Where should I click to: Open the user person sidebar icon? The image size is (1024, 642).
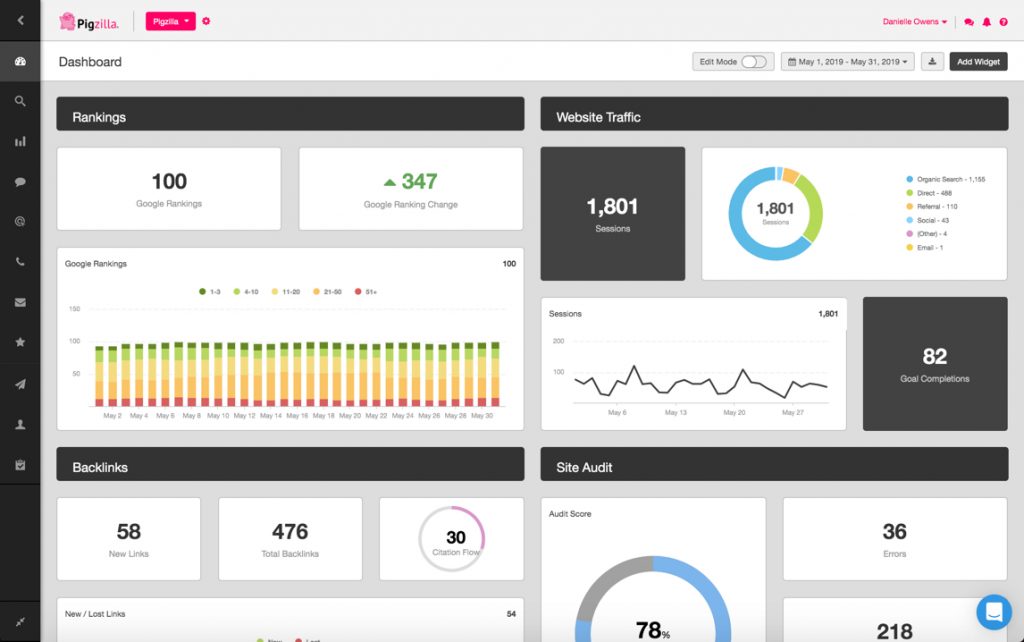pyautogui.click(x=20, y=425)
